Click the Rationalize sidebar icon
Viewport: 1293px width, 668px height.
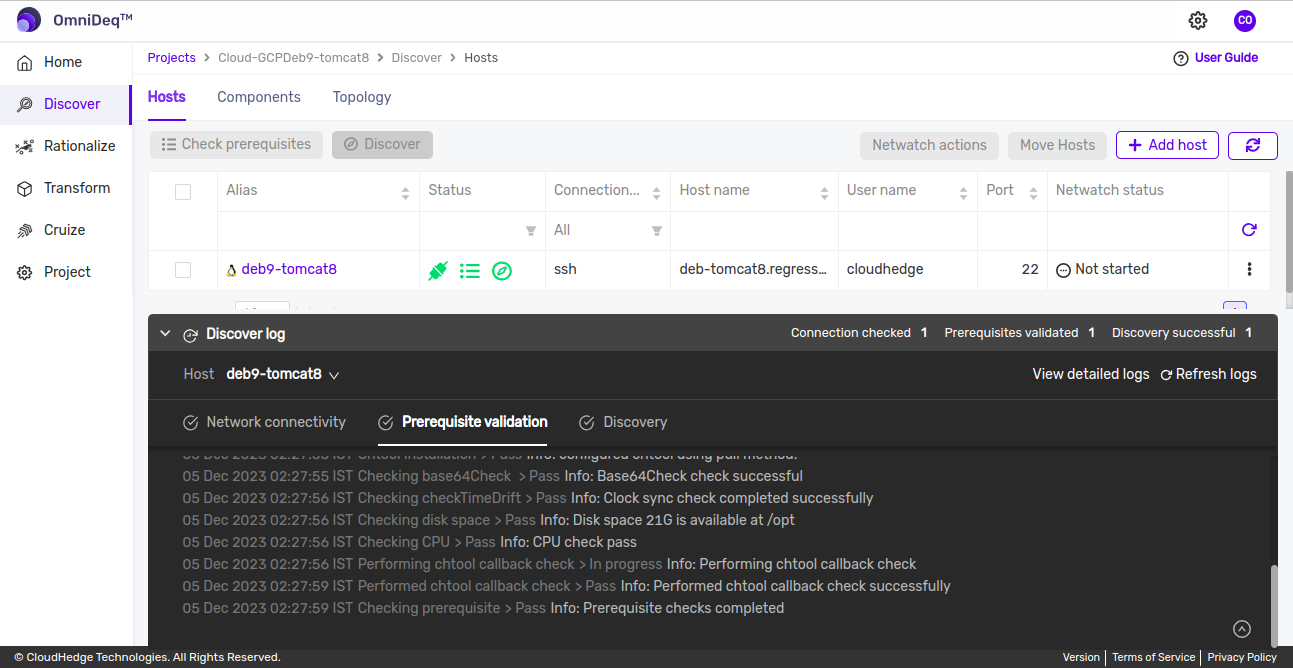point(25,146)
